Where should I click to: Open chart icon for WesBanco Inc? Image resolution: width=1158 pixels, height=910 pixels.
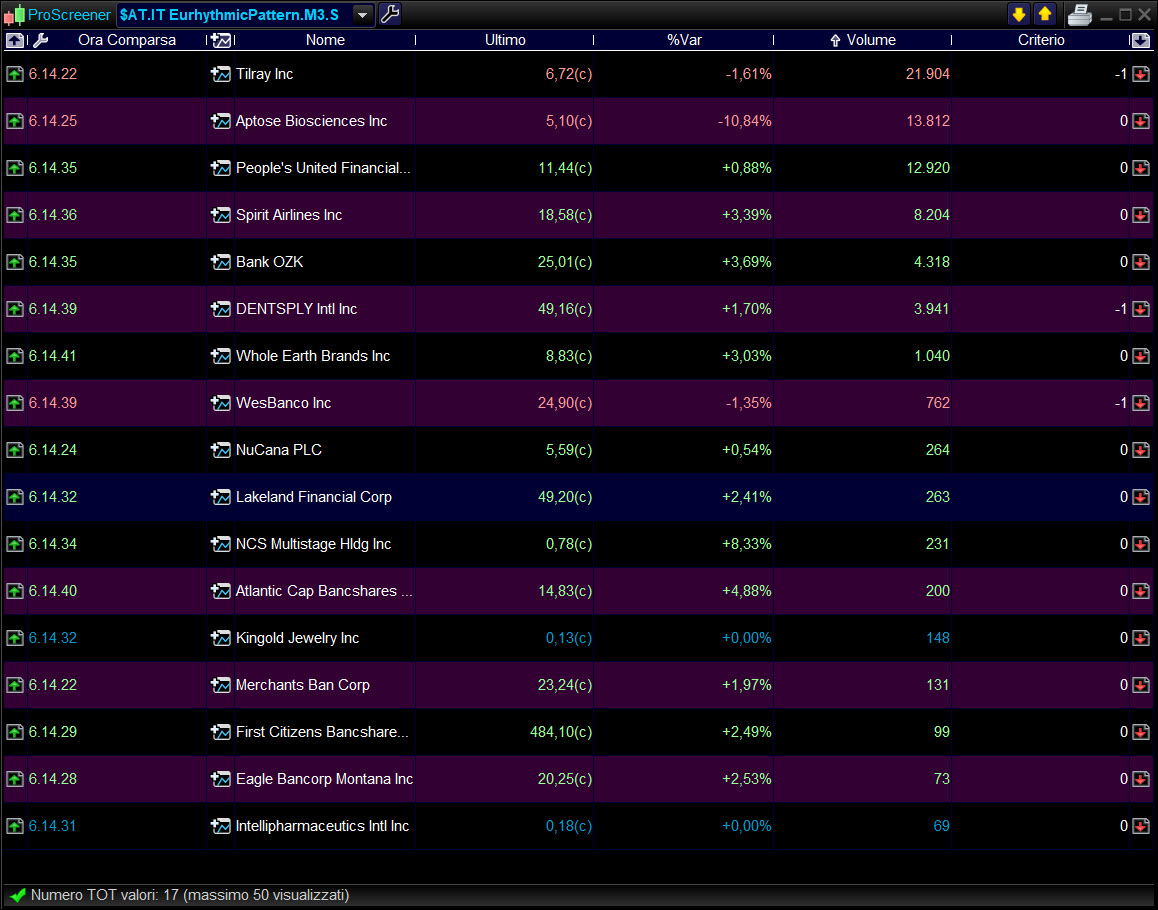(221, 403)
